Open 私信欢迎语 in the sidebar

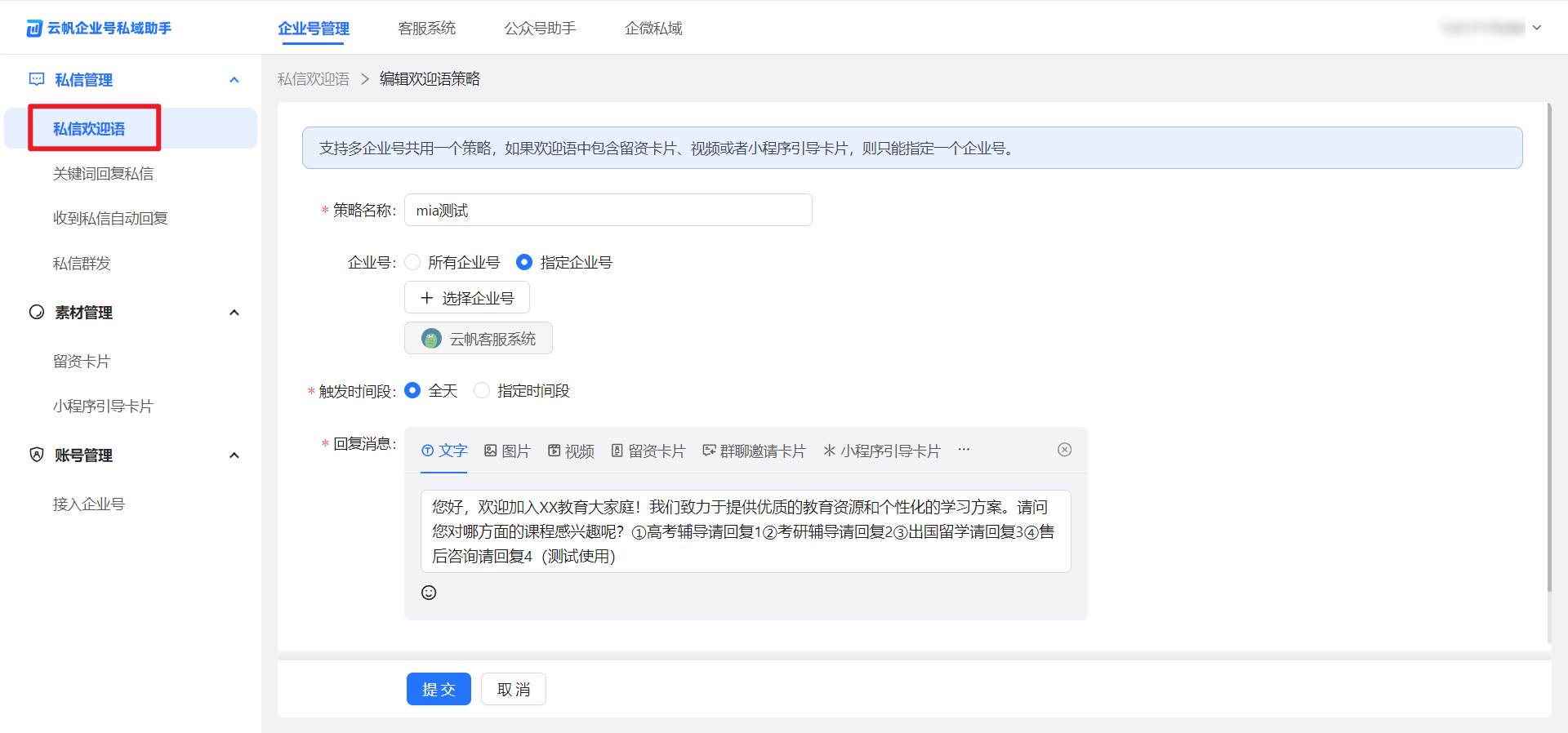(131, 128)
